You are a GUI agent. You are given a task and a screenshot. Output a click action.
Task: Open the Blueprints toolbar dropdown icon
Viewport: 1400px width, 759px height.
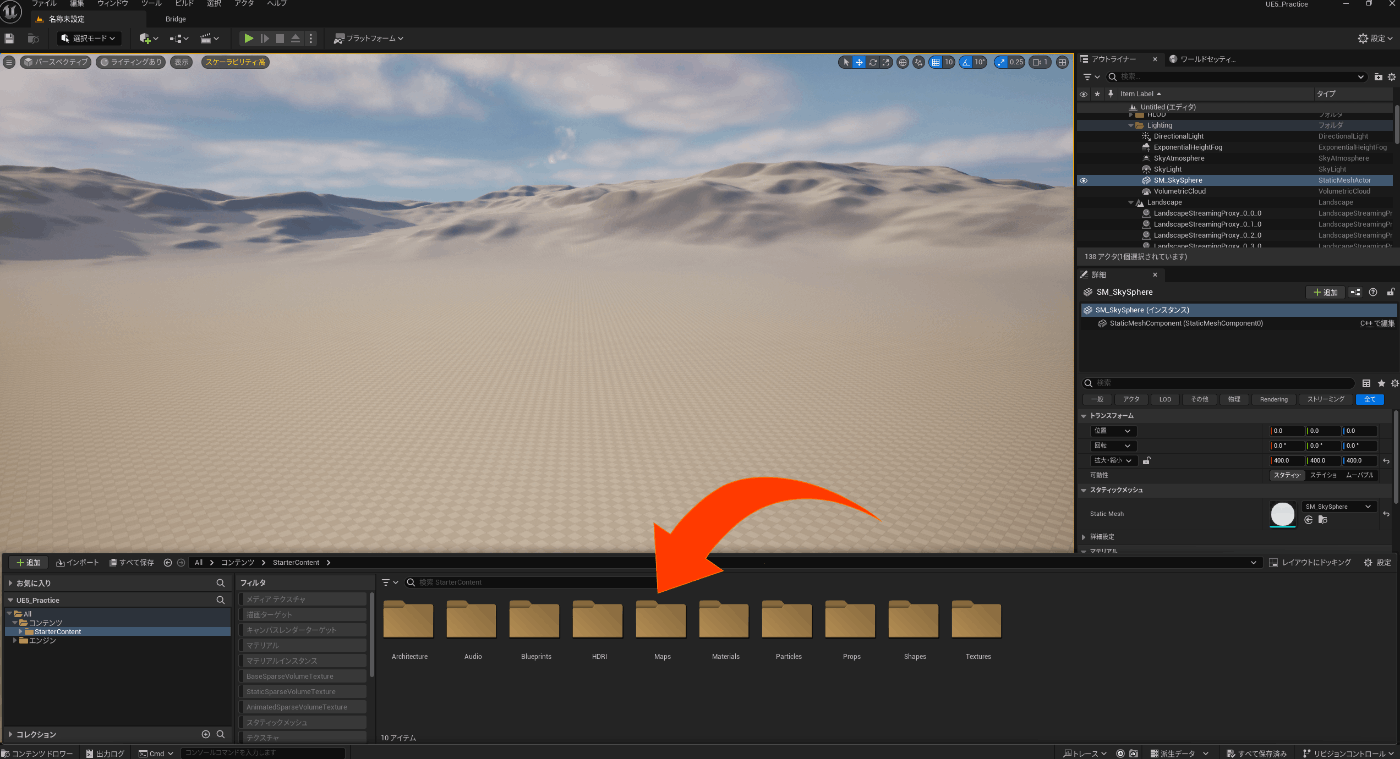[x=179, y=38]
